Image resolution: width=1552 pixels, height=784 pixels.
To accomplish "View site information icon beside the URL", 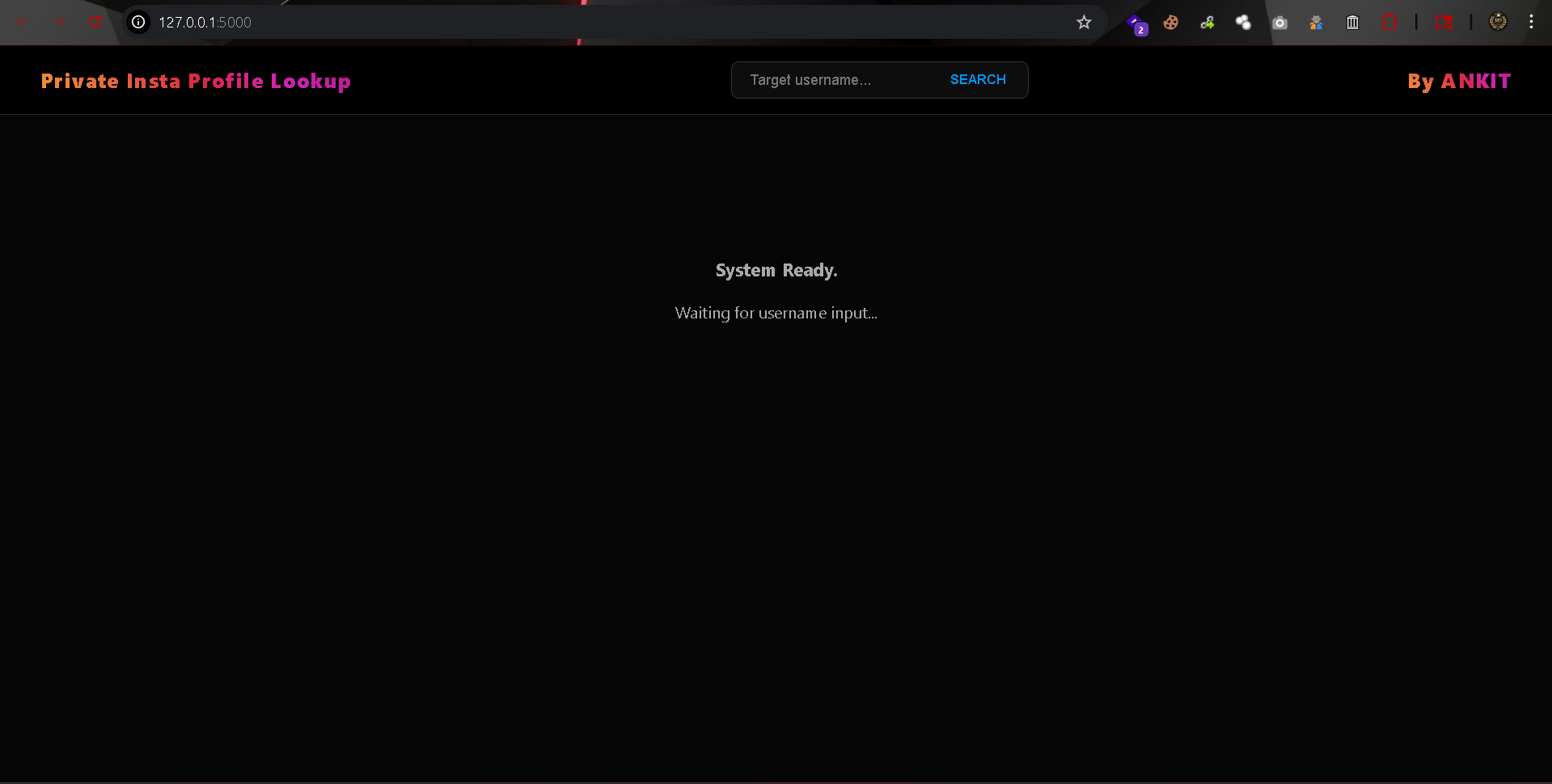I will coord(139,22).
